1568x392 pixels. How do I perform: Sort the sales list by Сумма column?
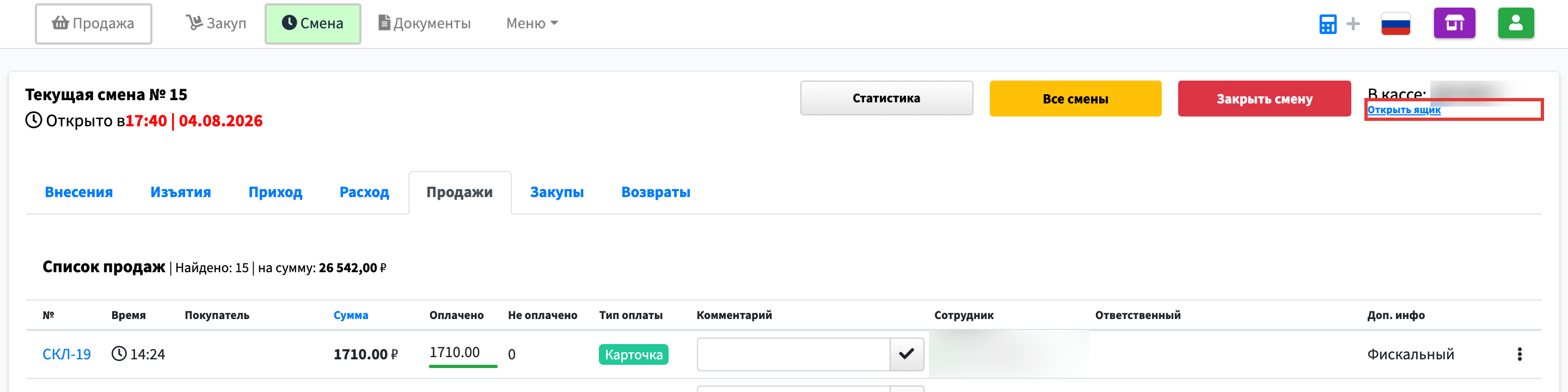(351, 315)
